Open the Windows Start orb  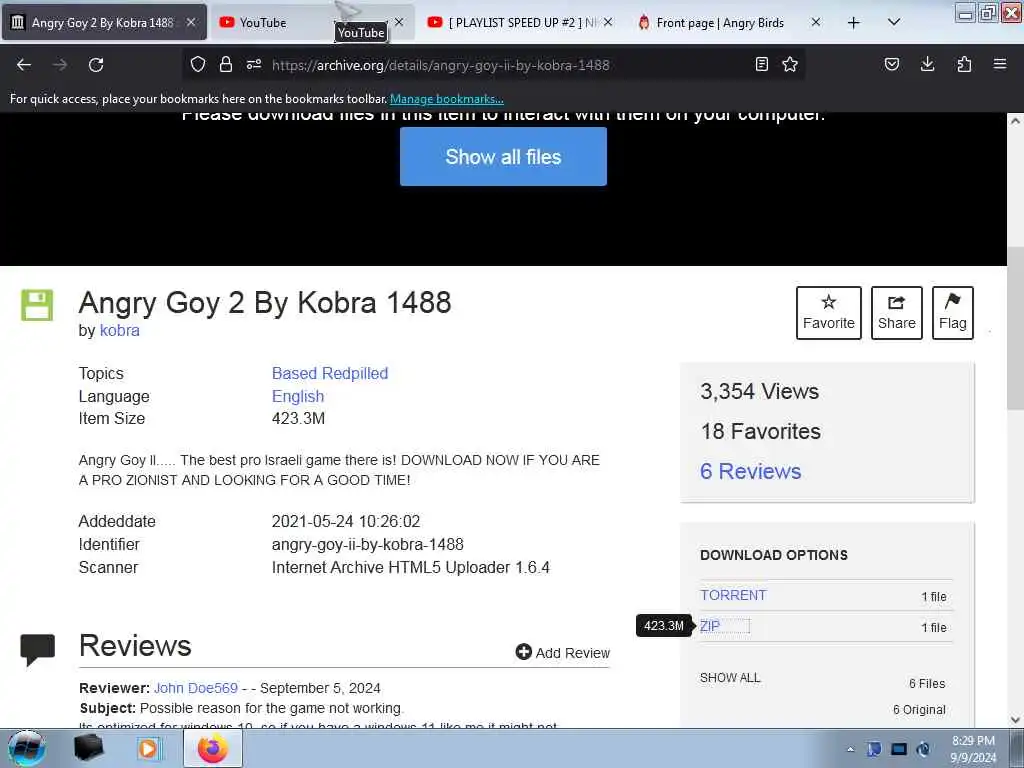(27, 748)
